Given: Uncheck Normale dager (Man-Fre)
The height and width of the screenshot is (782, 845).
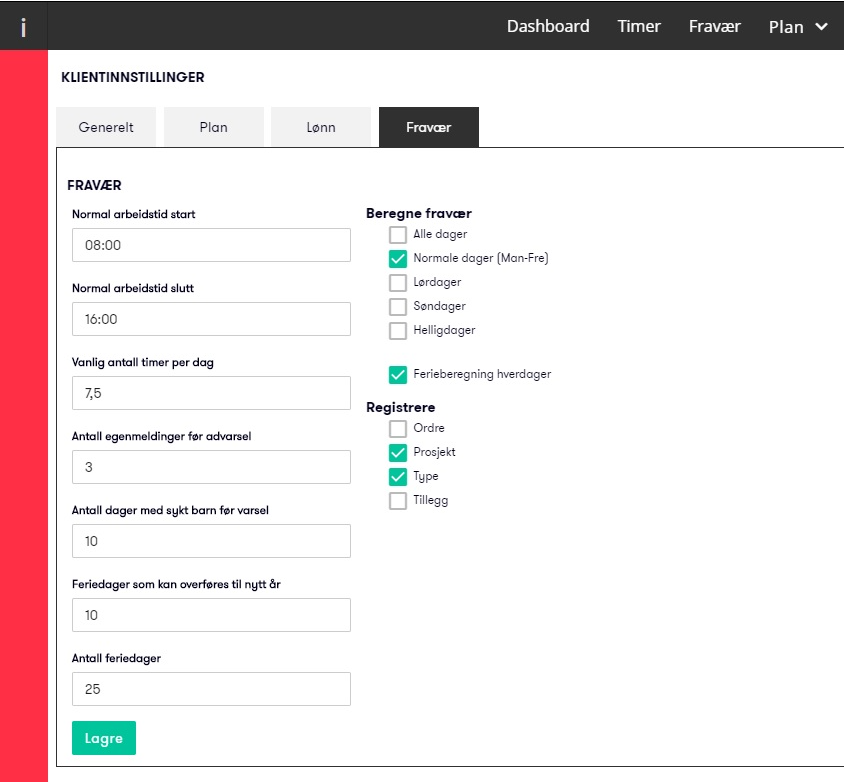Looking at the screenshot, I should point(398,259).
